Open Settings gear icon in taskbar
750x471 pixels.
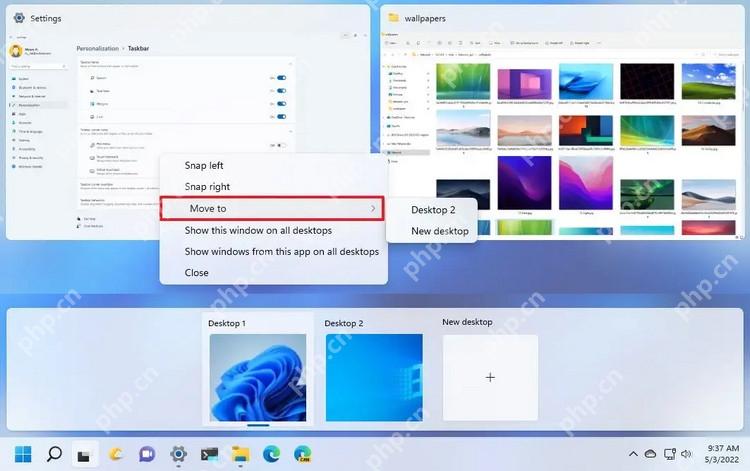(x=178, y=454)
